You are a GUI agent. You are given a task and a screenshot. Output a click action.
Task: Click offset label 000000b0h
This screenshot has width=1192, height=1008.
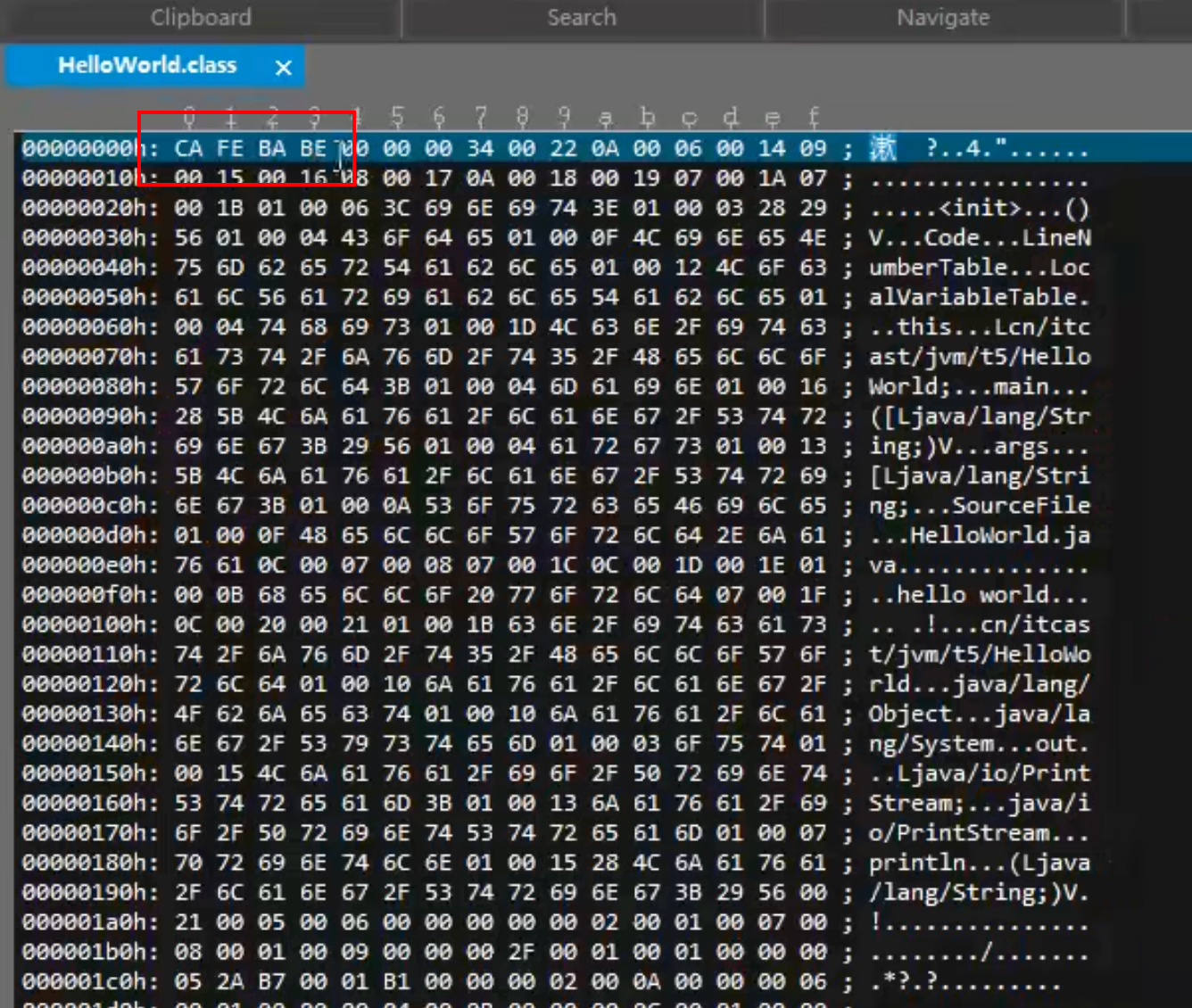coord(90,475)
